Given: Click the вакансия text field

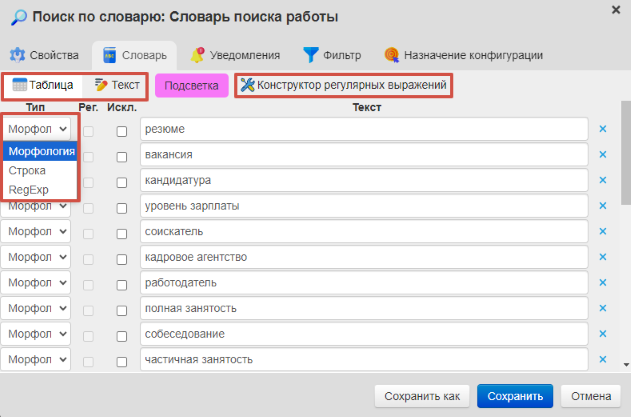Looking at the screenshot, I should coord(364,155).
